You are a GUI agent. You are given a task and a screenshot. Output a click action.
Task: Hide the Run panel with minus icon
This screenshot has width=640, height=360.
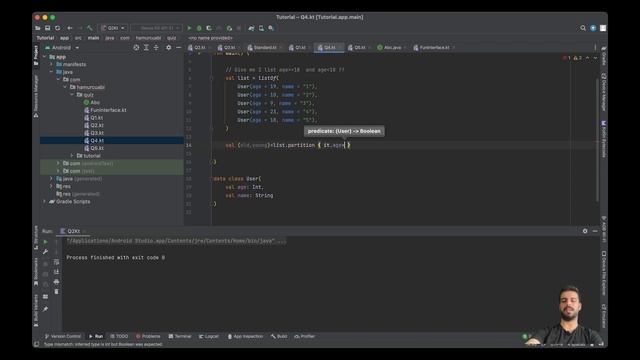[595, 231]
